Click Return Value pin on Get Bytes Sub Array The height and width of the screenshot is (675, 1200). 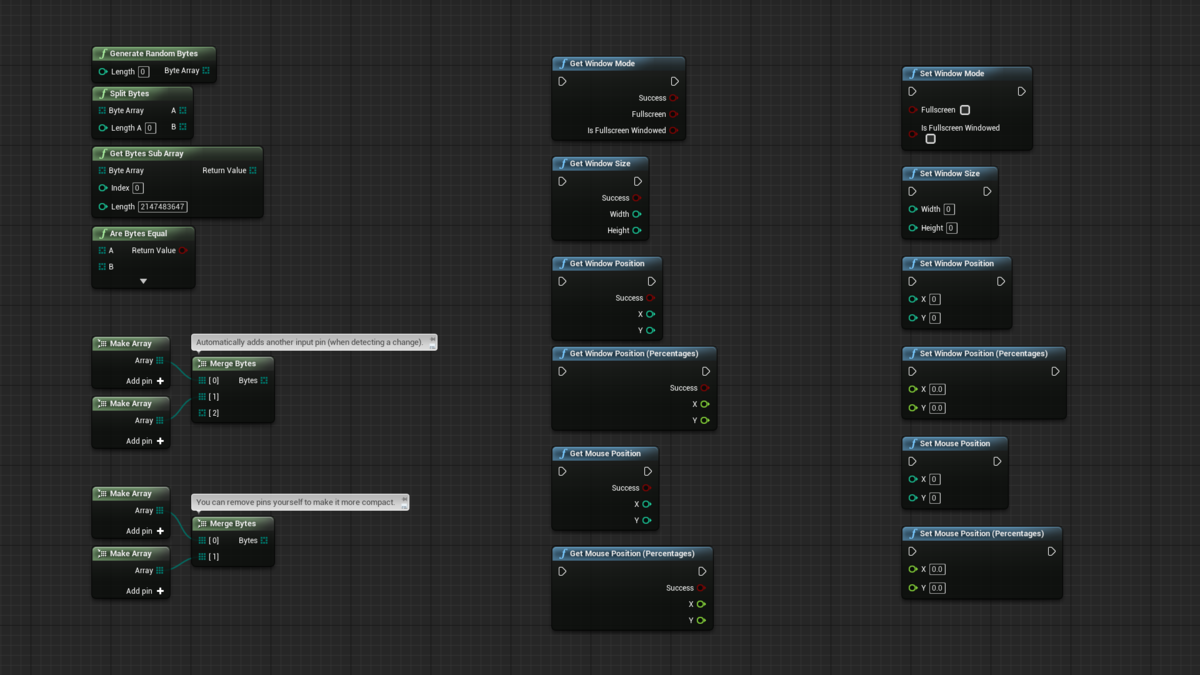[253, 171]
